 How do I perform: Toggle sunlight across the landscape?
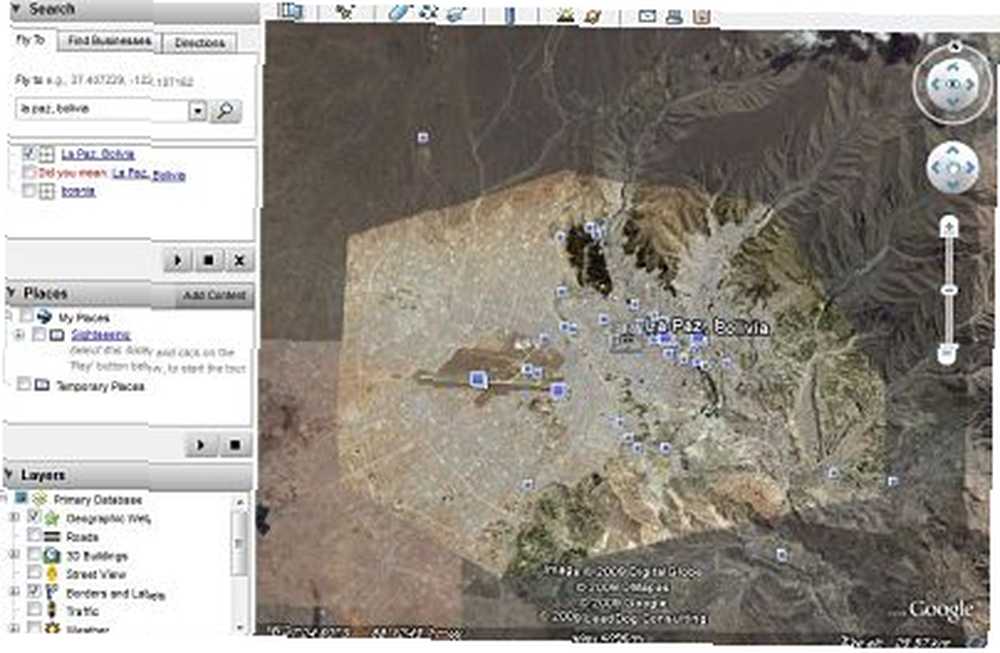[565, 15]
